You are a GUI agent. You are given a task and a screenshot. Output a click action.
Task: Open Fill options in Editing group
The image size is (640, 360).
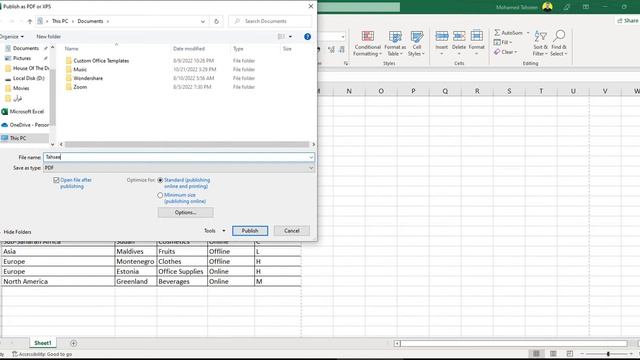503,42
